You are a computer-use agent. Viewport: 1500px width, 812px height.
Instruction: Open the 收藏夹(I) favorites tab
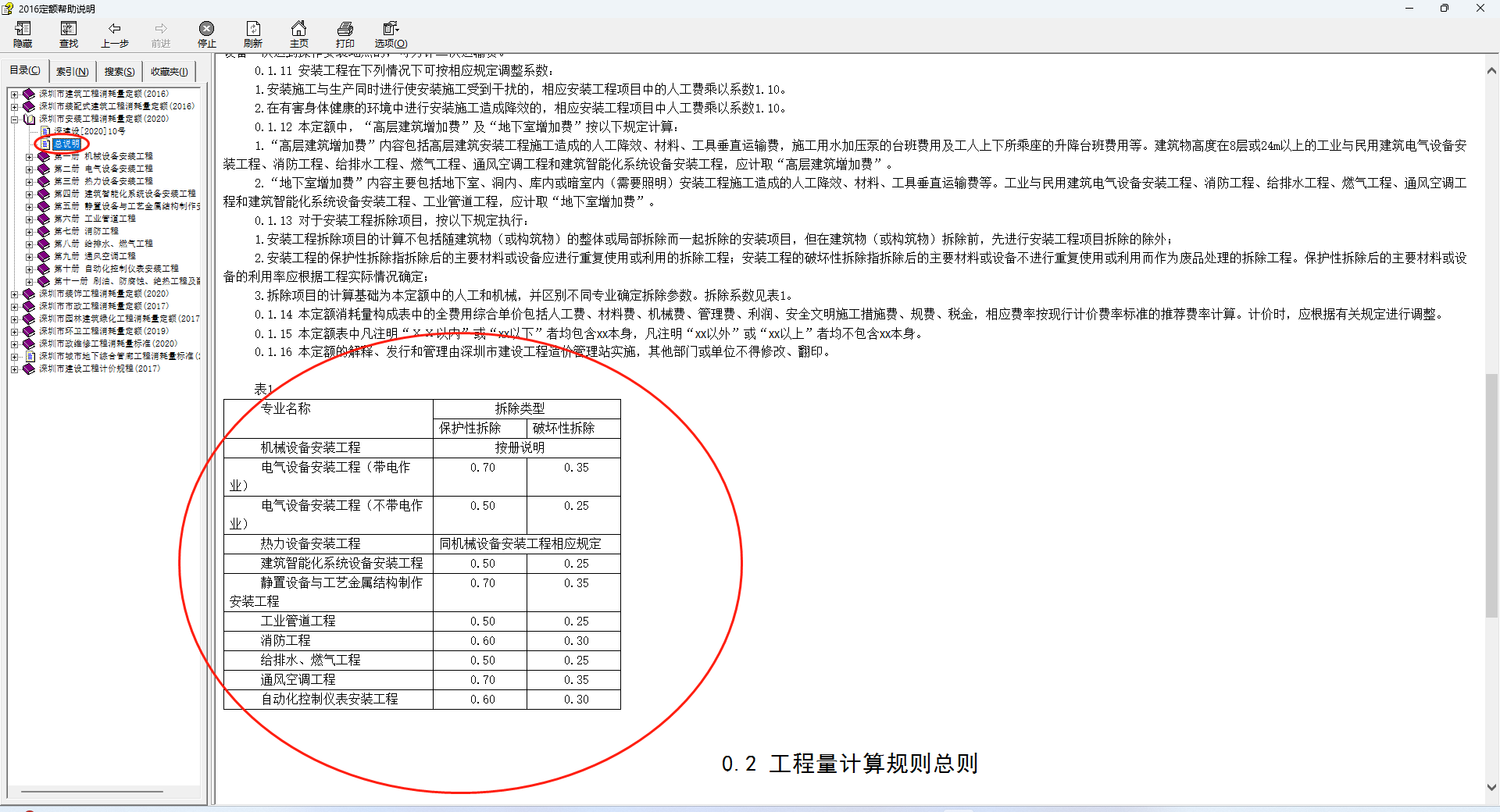click(169, 71)
